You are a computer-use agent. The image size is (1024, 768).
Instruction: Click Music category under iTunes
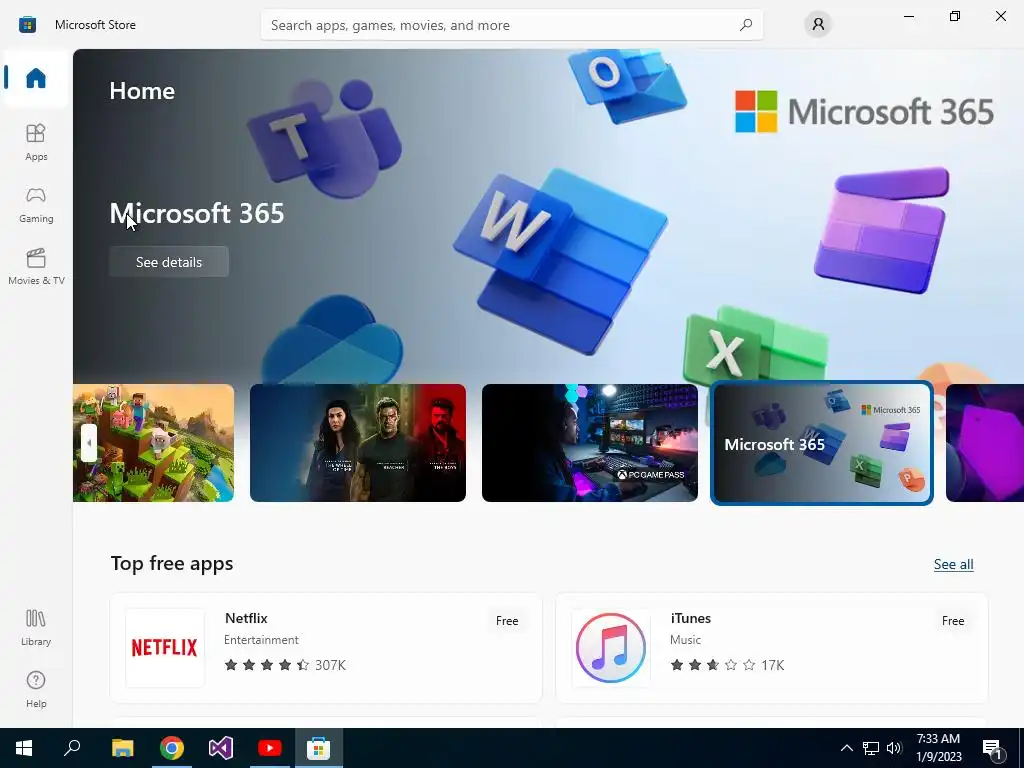click(685, 640)
